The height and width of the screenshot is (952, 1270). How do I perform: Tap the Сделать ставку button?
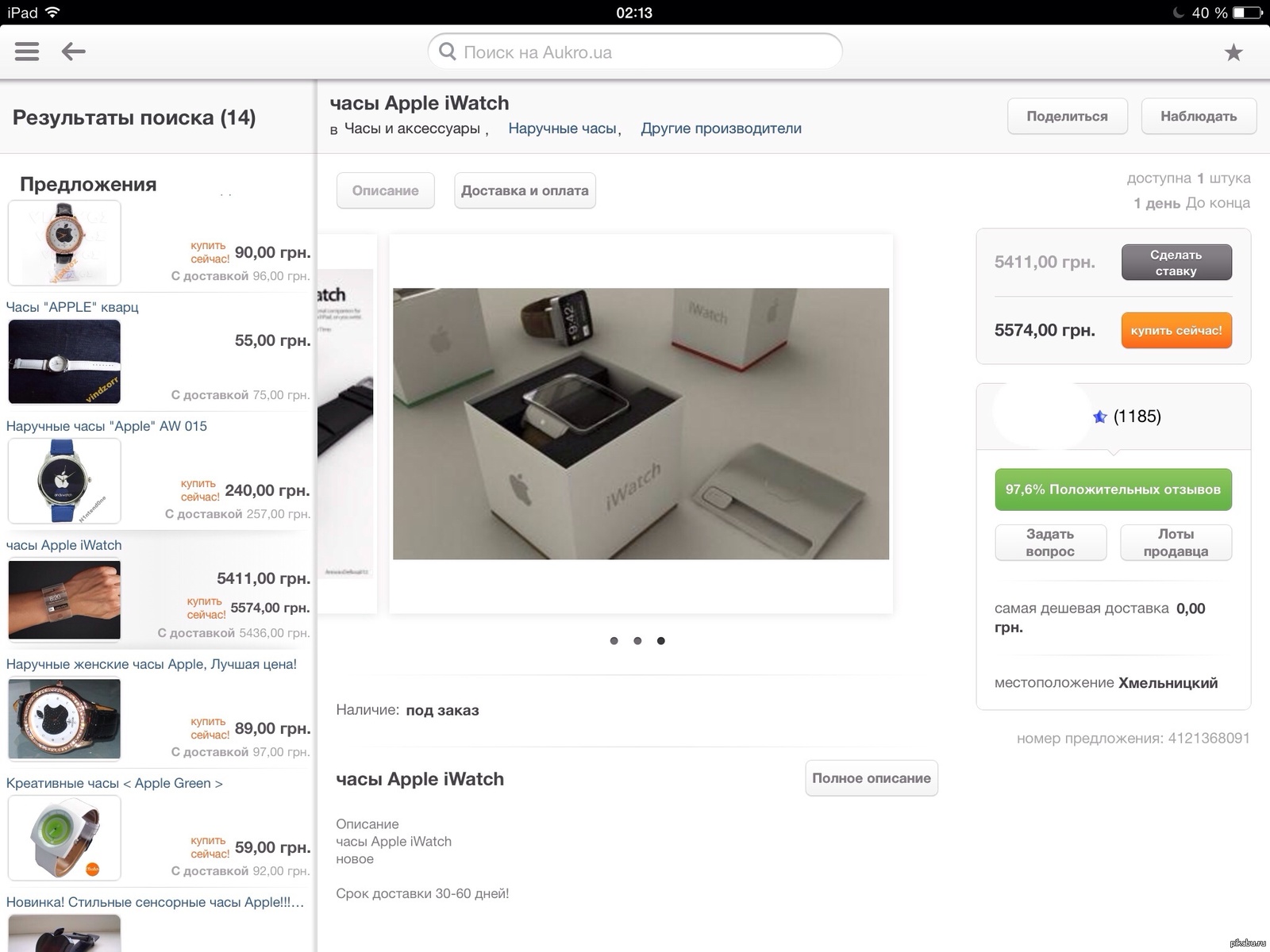pos(1176,263)
